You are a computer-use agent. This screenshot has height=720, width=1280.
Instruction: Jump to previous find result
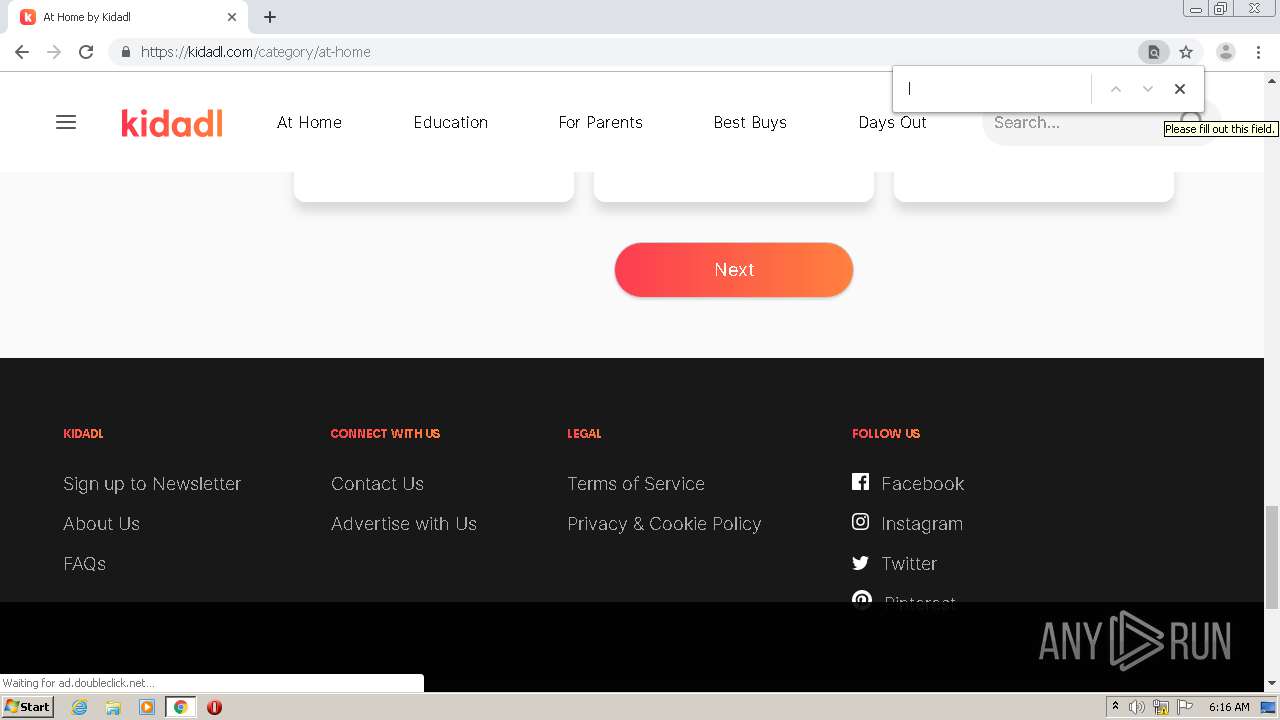coord(1116,89)
